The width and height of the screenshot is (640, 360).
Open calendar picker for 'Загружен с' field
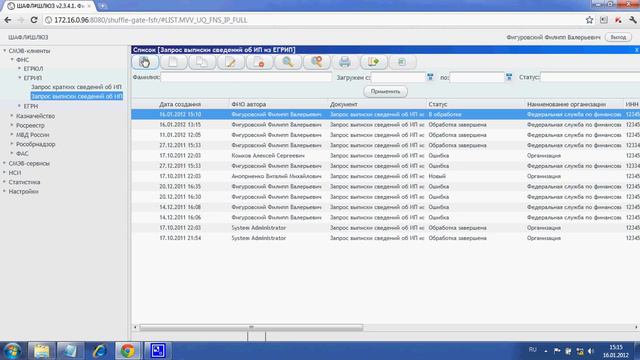tap(430, 77)
